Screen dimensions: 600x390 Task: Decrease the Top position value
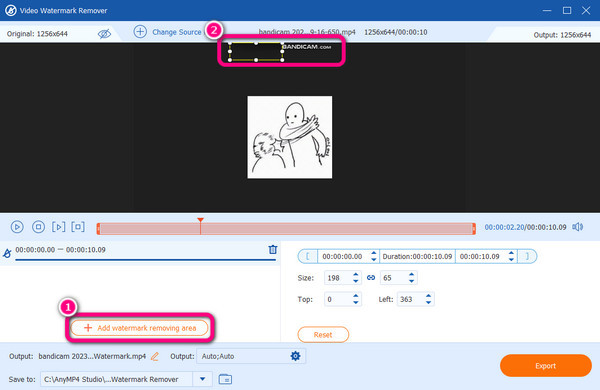coord(355,303)
